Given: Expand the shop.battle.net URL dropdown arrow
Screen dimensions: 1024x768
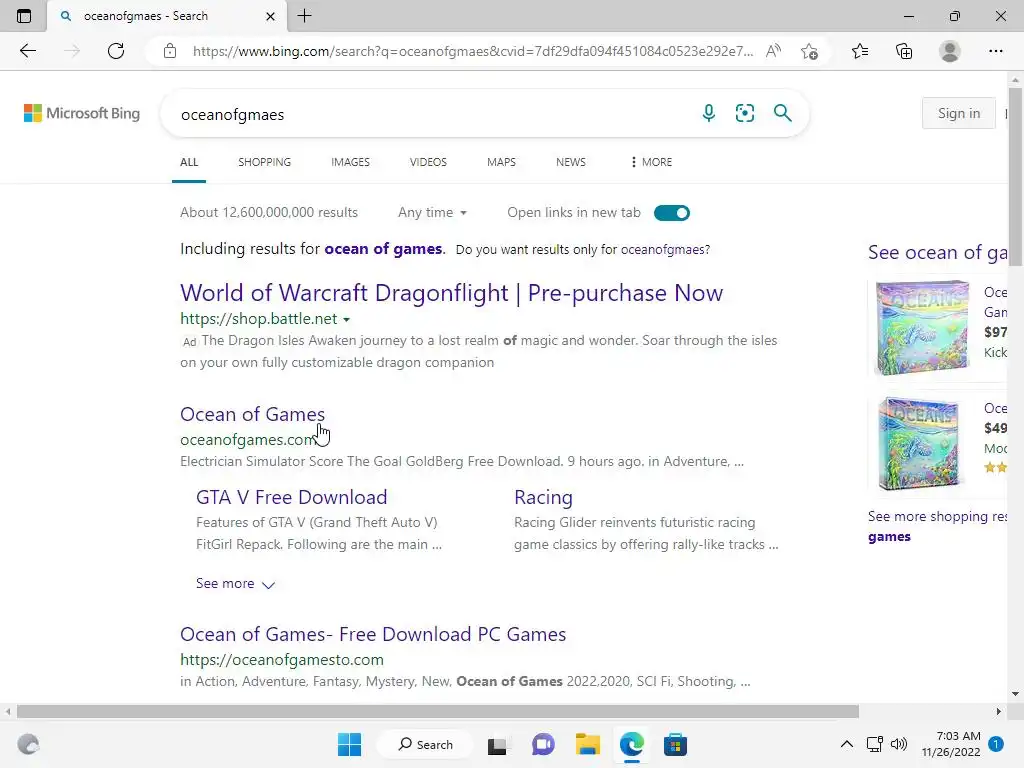Looking at the screenshot, I should 347,319.
